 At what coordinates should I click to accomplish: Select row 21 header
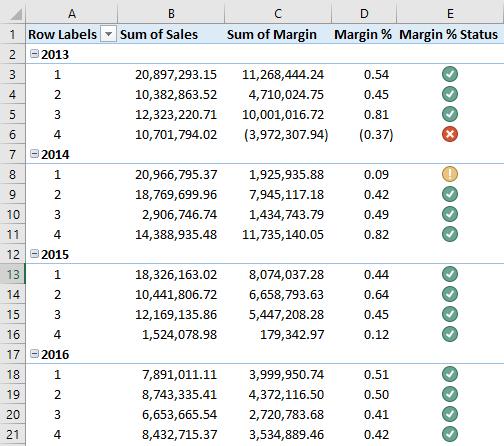[x=13, y=434]
